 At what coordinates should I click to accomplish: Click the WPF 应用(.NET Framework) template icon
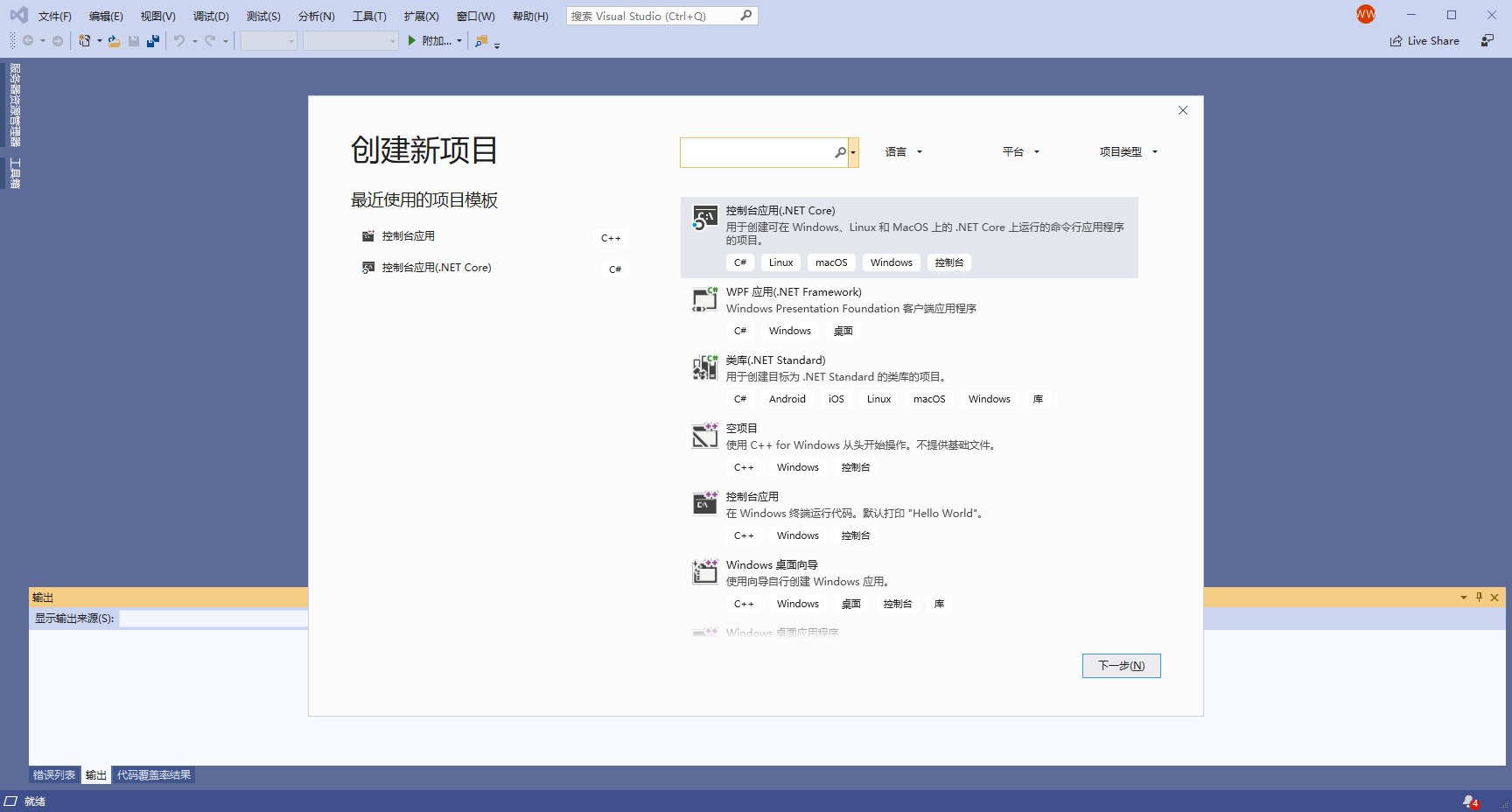[x=705, y=300]
